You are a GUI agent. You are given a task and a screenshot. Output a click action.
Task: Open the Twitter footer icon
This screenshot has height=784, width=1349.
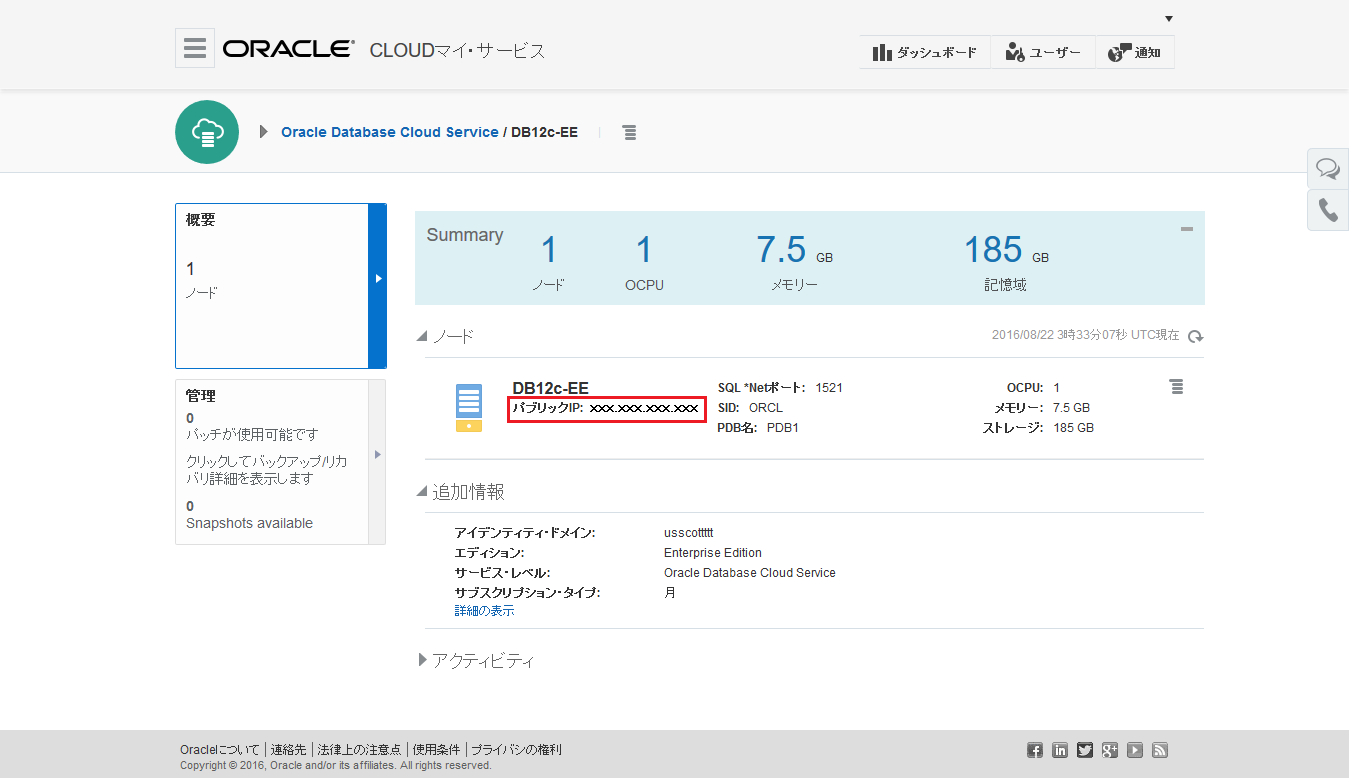[1085, 750]
